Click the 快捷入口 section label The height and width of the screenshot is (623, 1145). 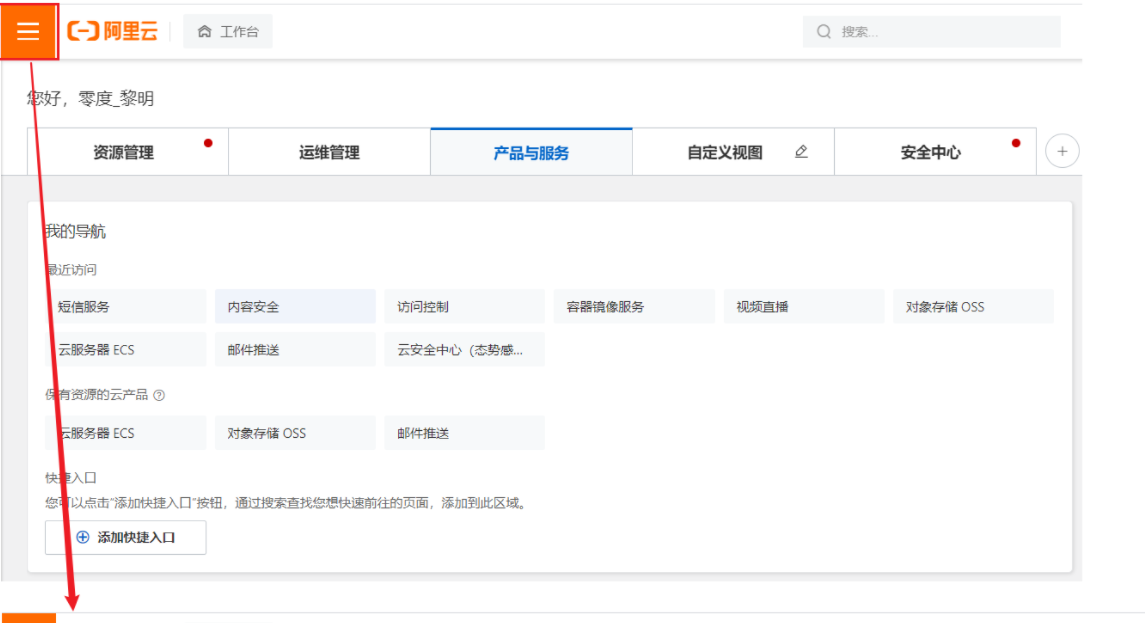coord(71,478)
